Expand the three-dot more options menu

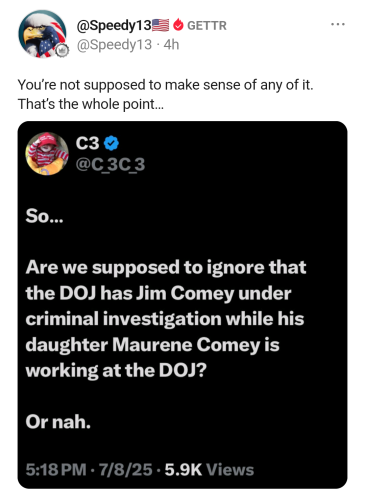(338, 24)
